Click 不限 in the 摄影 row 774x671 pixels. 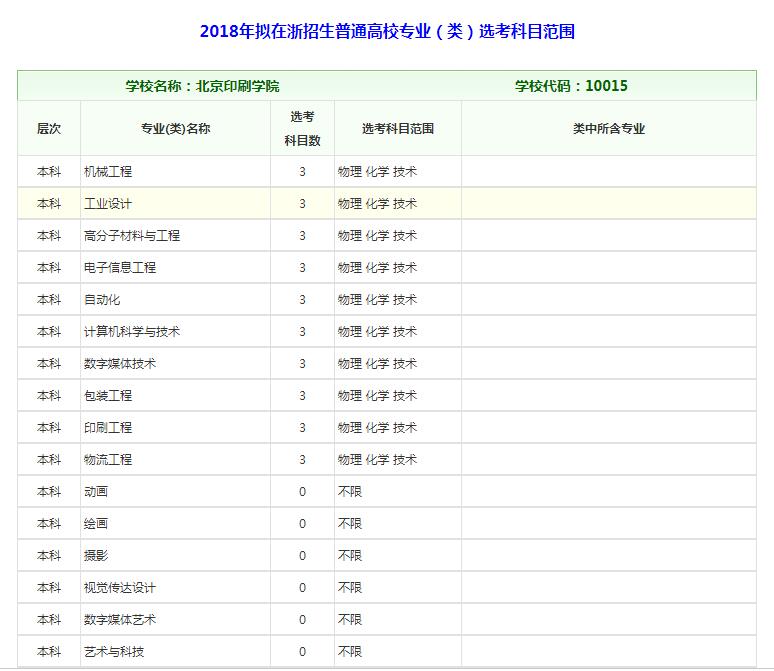click(x=350, y=556)
